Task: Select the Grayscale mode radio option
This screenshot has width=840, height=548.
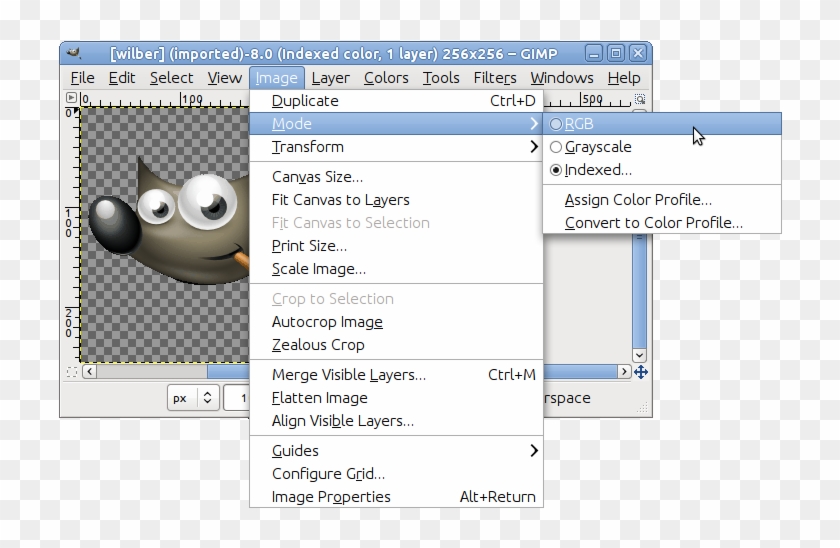Action: tap(662, 147)
